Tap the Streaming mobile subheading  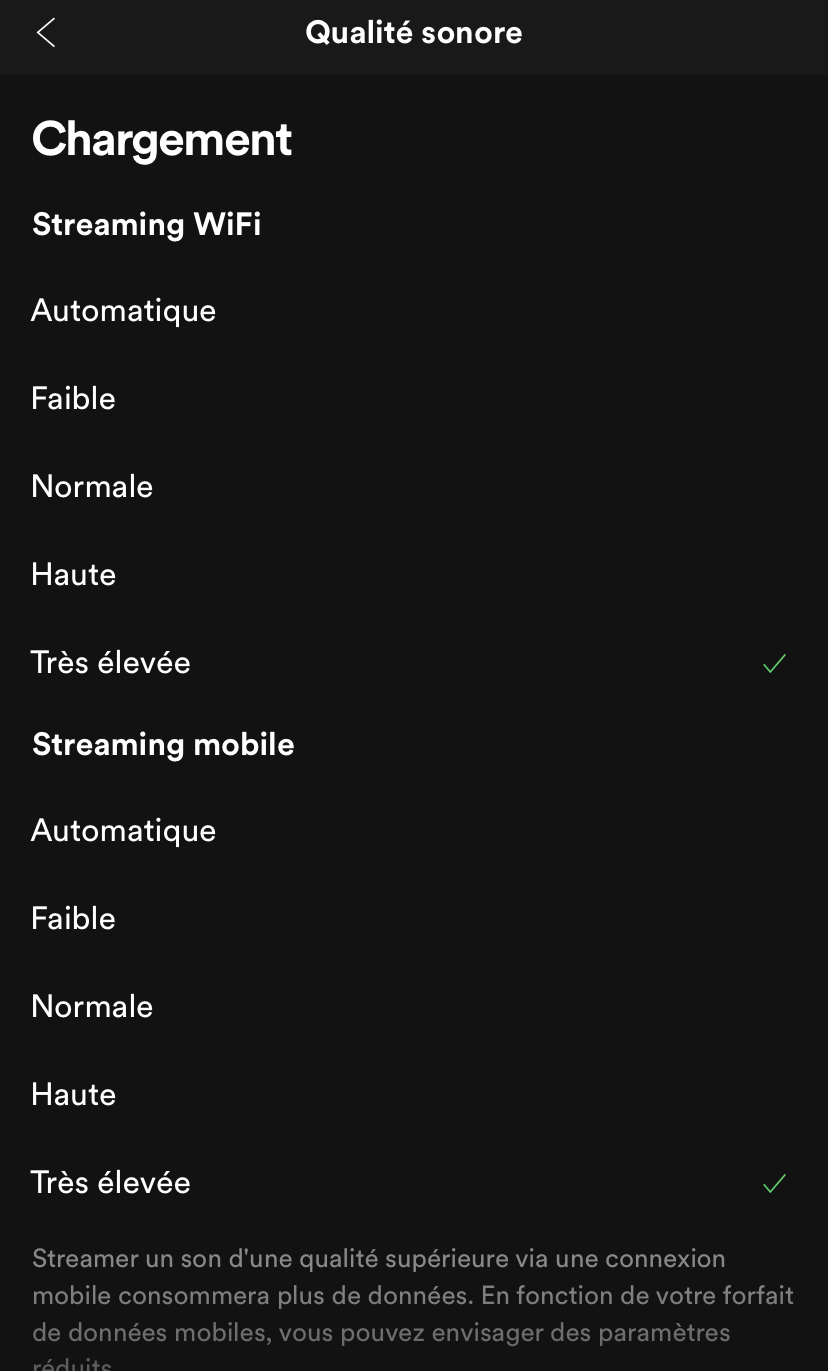pos(163,744)
